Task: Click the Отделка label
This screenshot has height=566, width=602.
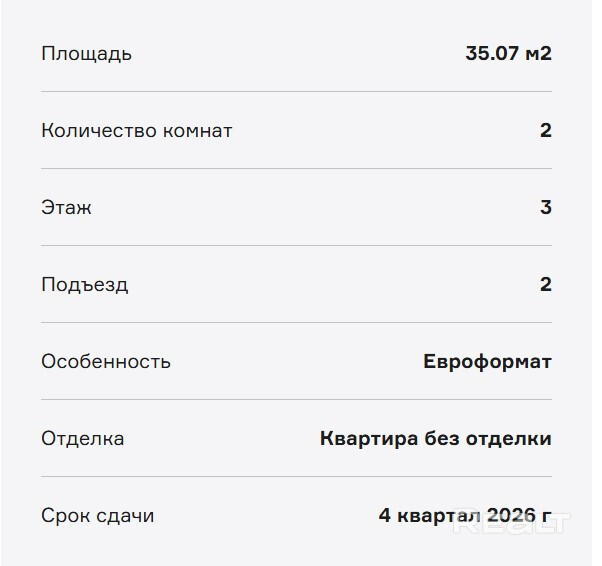Action: (x=83, y=439)
